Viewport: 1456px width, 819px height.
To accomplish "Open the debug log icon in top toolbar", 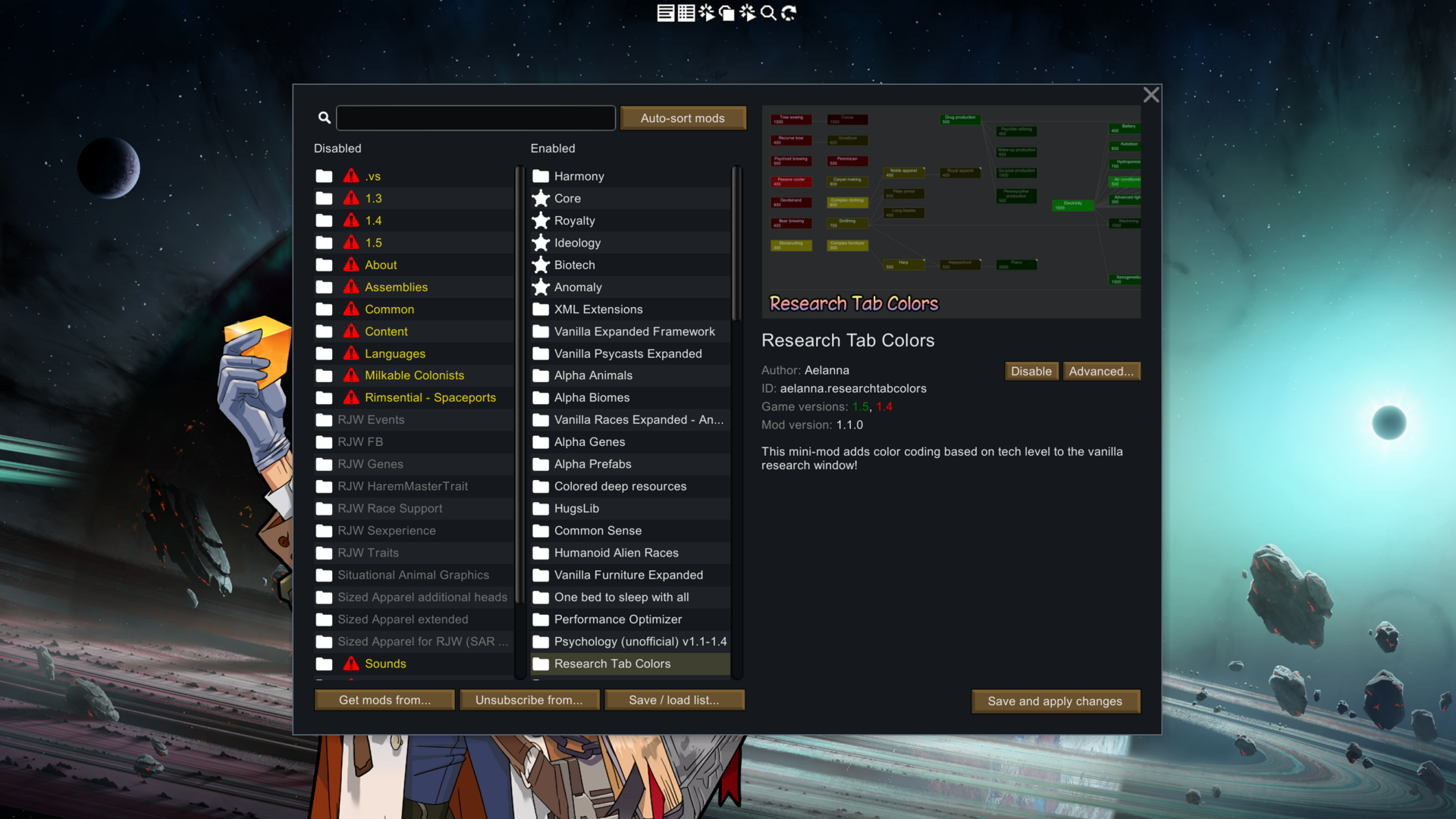I will pos(665,13).
